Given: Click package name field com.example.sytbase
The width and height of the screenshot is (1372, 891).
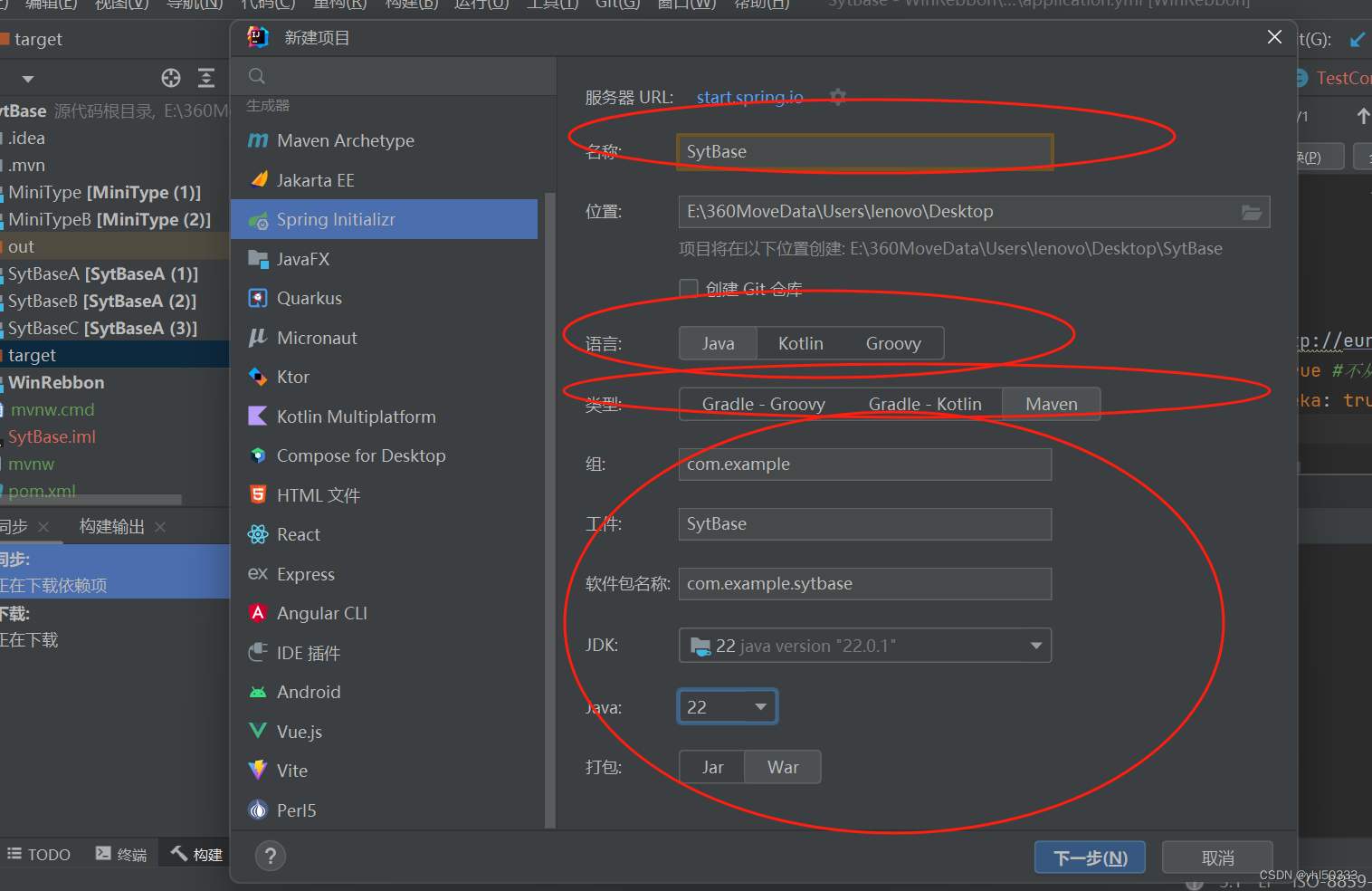Looking at the screenshot, I should click(x=865, y=584).
